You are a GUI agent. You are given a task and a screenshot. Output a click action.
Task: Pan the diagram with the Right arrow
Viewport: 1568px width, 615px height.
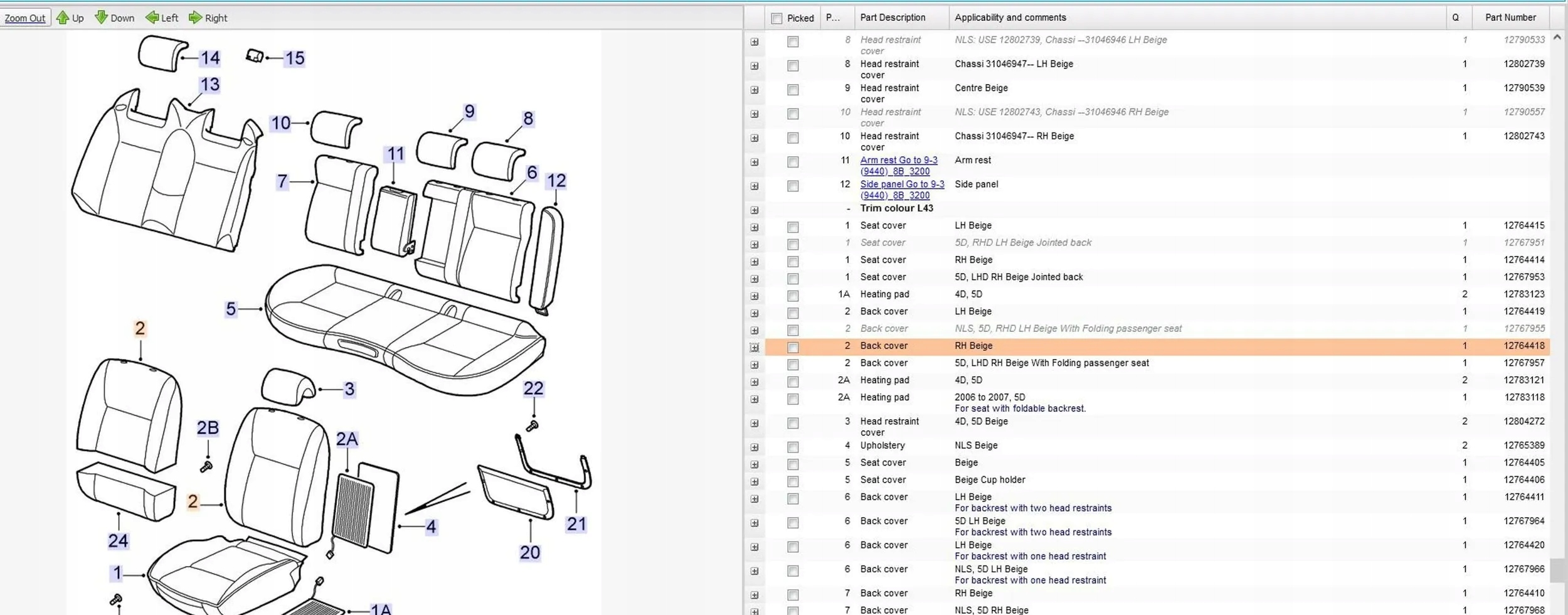tap(208, 18)
